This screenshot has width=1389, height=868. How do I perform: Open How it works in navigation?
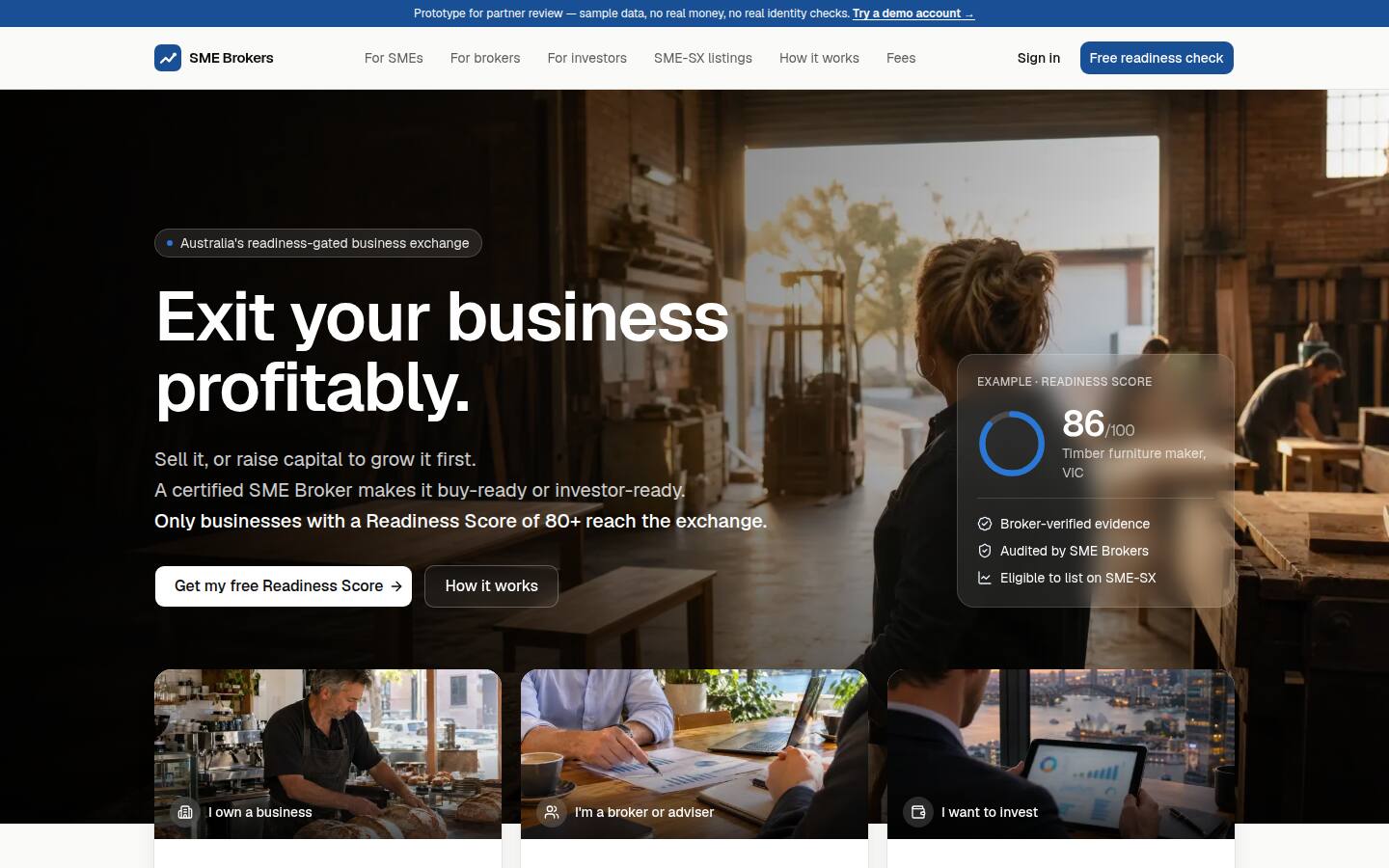819,58
